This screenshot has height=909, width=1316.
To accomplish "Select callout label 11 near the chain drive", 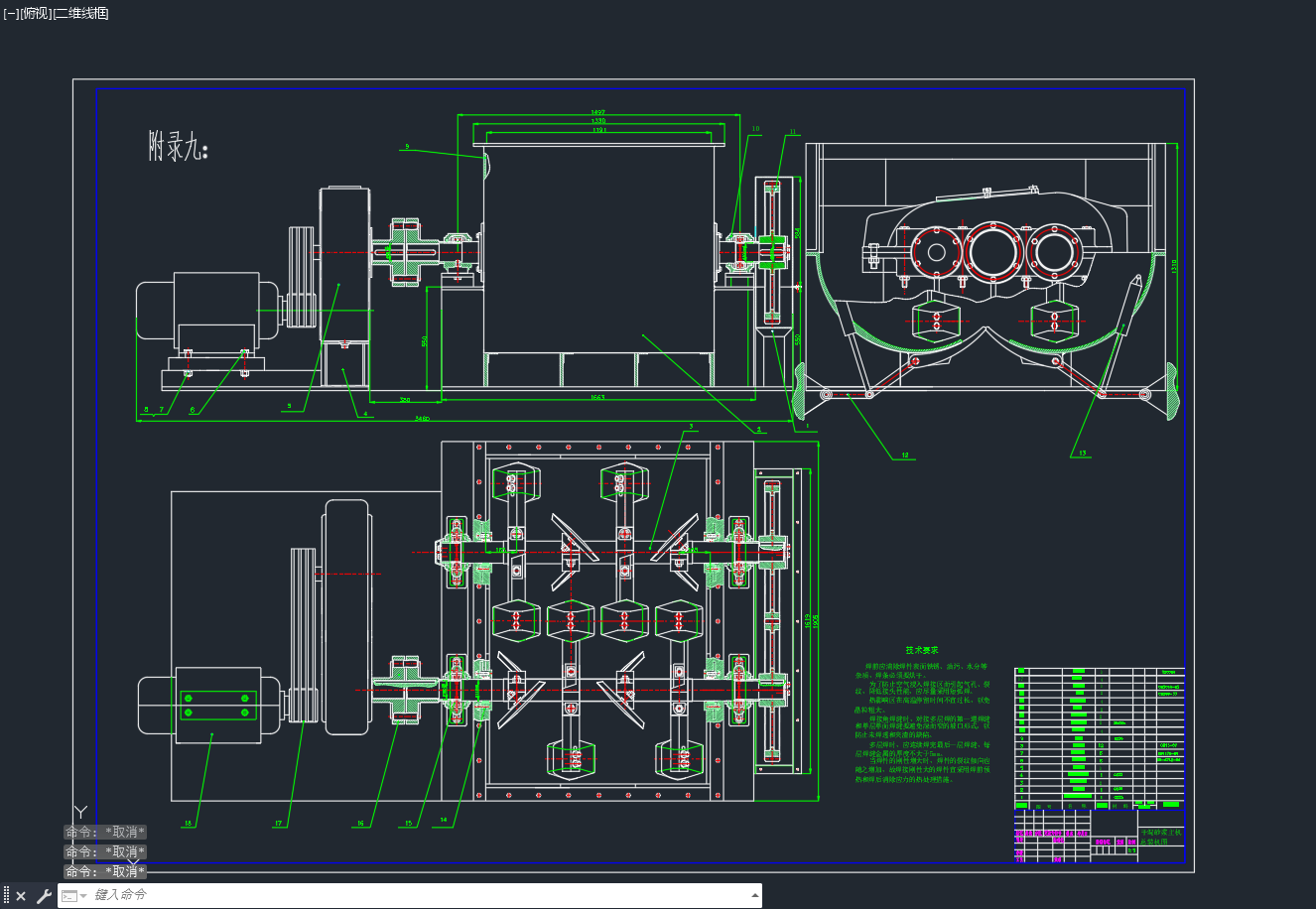I will click(x=793, y=131).
